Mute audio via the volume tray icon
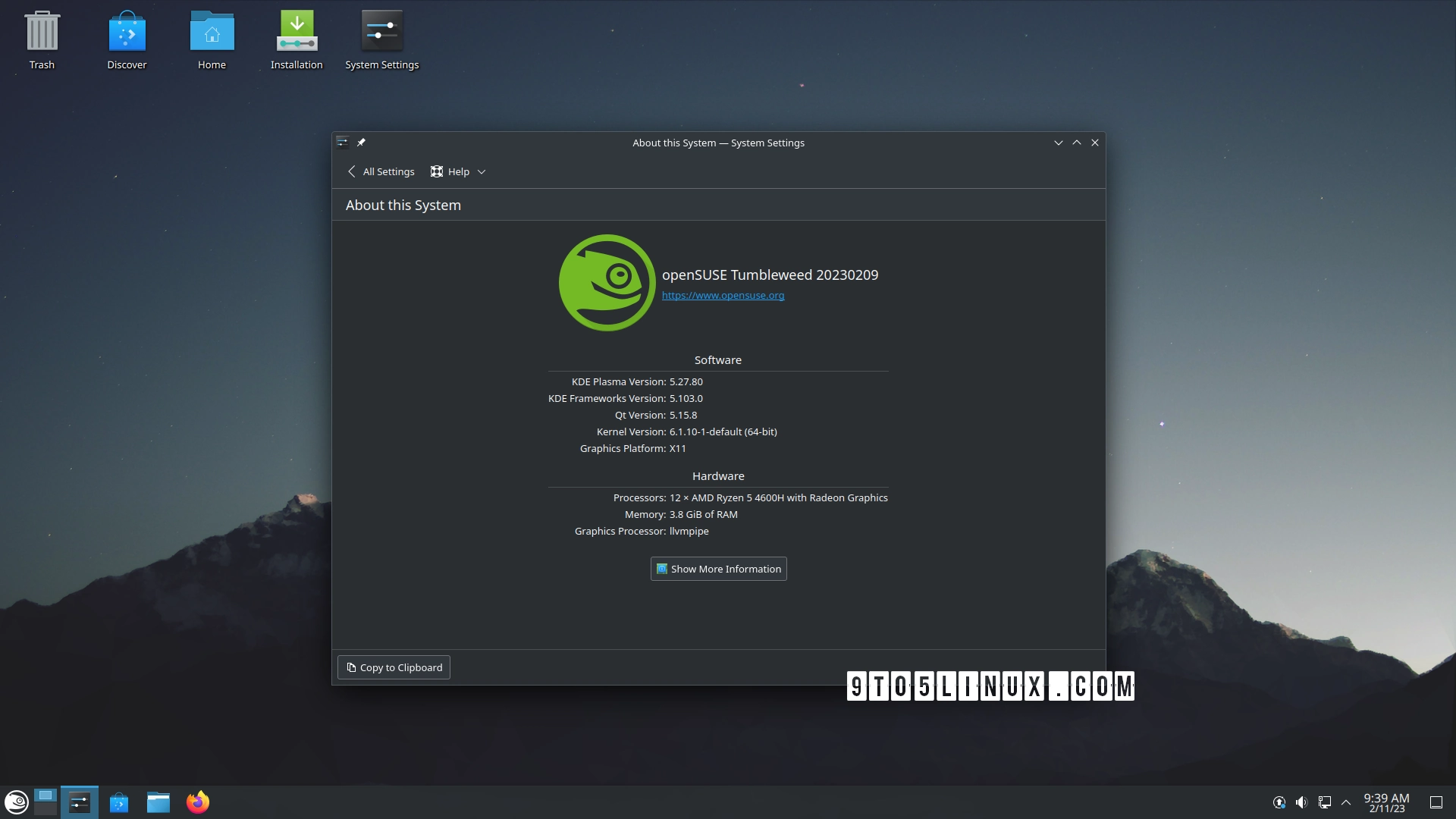Viewport: 1456px width, 819px height. (x=1302, y=802)
